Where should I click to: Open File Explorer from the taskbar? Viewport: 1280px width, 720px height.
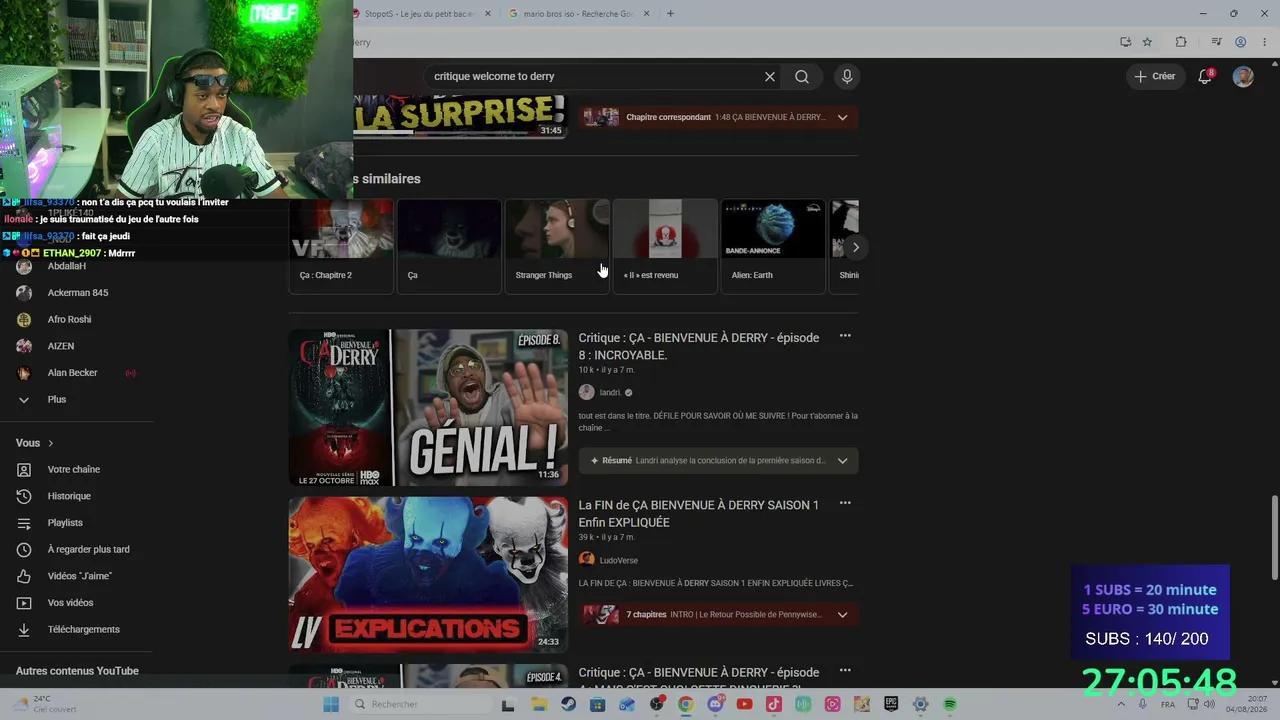point(539,704)
